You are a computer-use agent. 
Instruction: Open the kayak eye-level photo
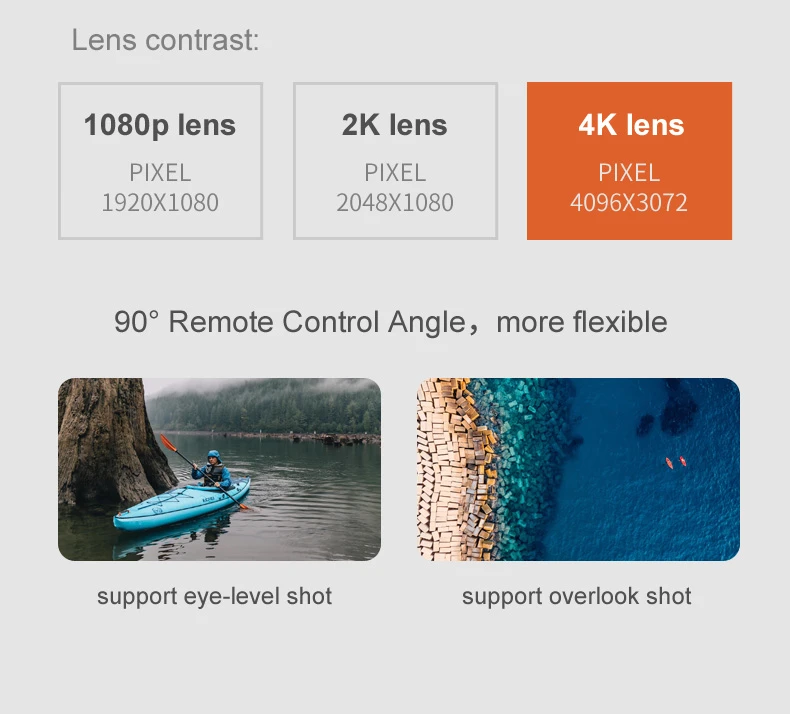pos(219,469)
